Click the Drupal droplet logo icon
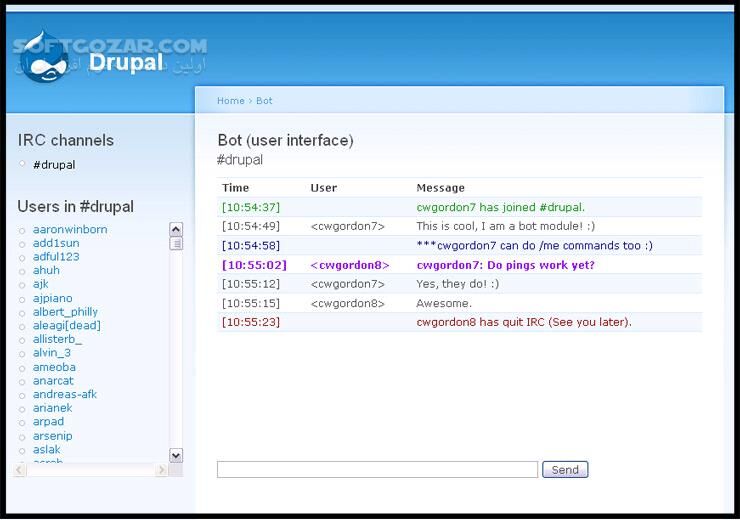740x520 pixels. pyautogui.click(x=45, y=63)
